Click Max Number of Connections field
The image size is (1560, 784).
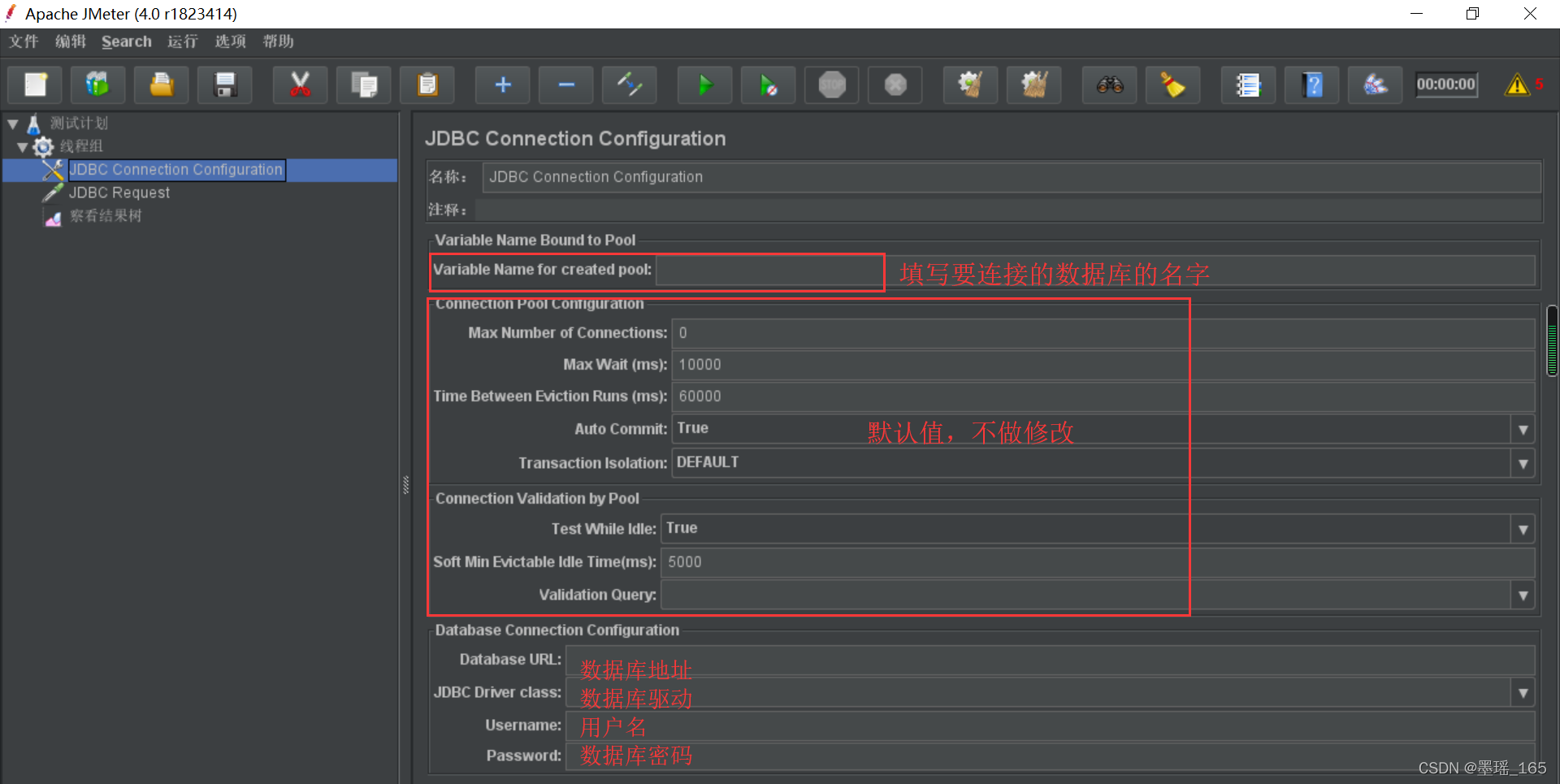point(1103,333)
